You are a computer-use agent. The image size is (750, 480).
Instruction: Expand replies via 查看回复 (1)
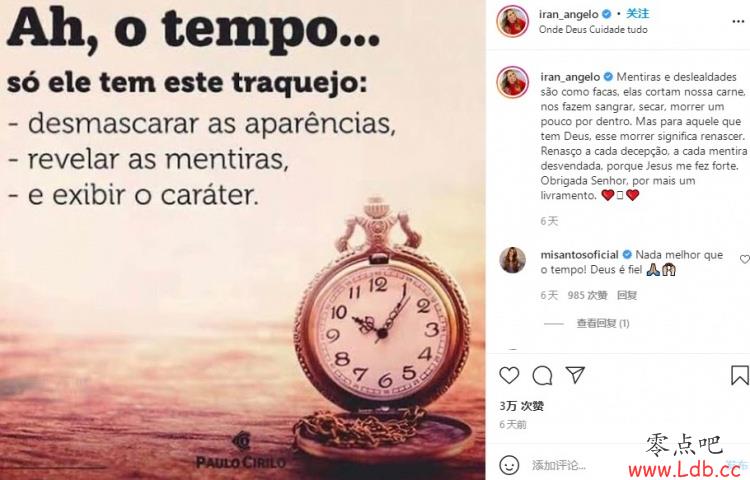point(603,324)
